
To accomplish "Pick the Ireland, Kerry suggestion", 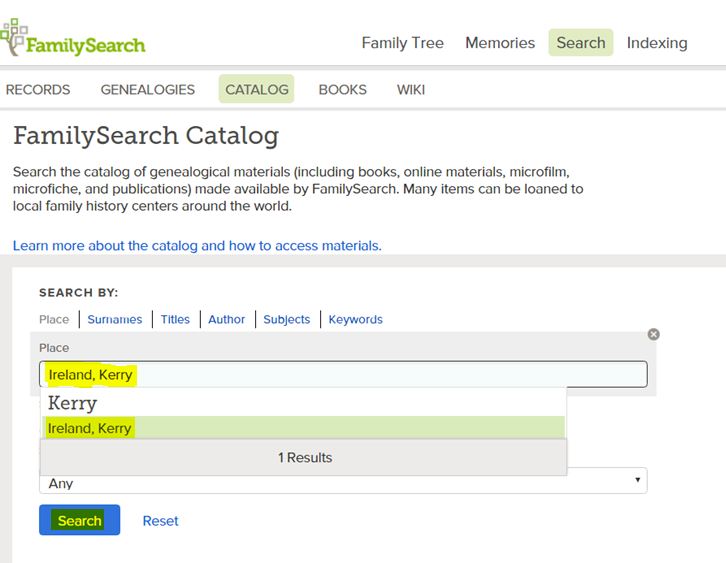I will click(x=303, y=428).
